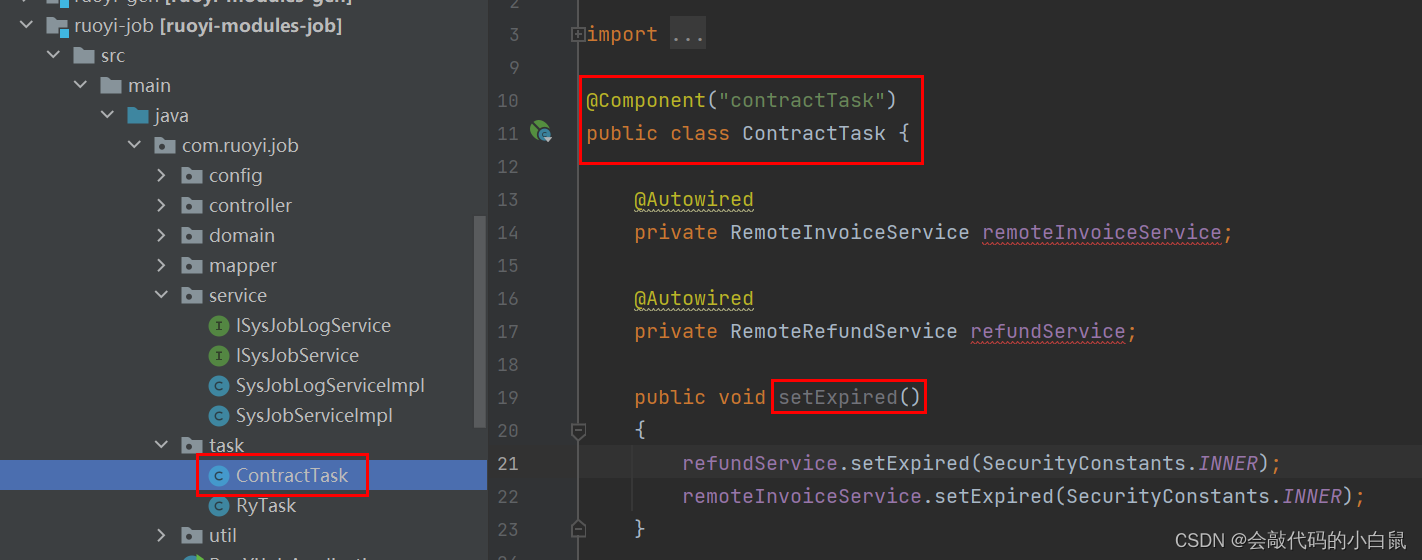Image resolution: width=1422 pixels, height=560 pixels.
Task: Click ContractTask class icon in tree
Action: tap(218, 476)
